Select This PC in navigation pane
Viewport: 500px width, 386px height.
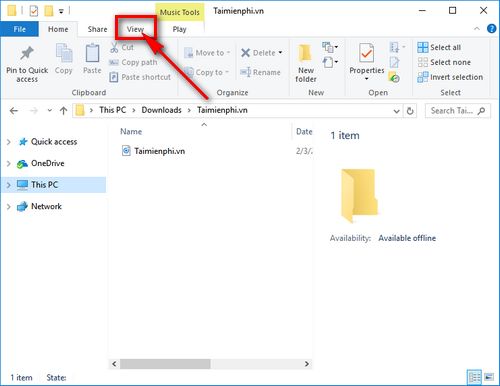pos(44,185)
